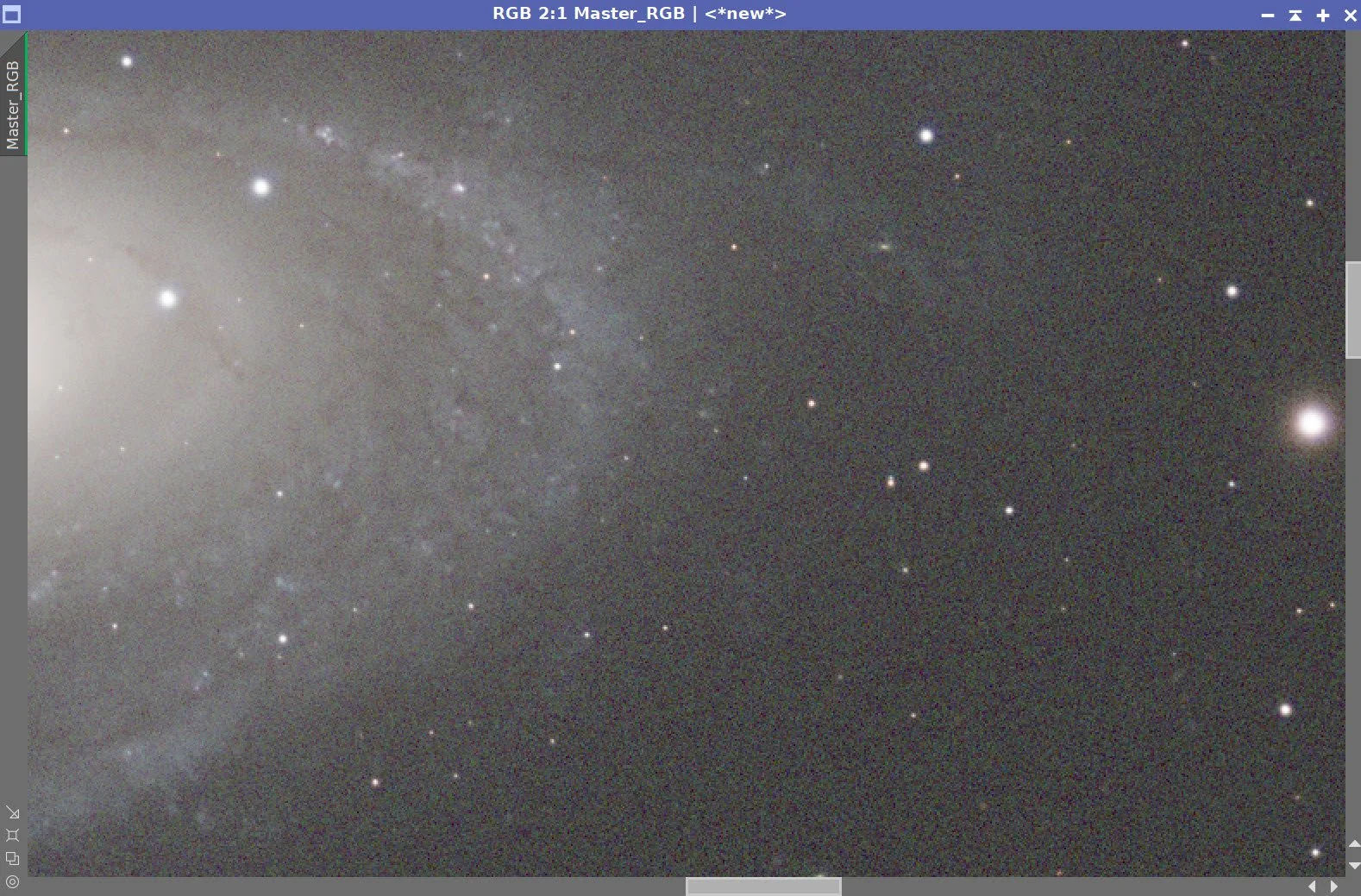Click the concentric circles icon at bottom-left
The width and height of the screenshot is (1361, 896).
[12, 881]
